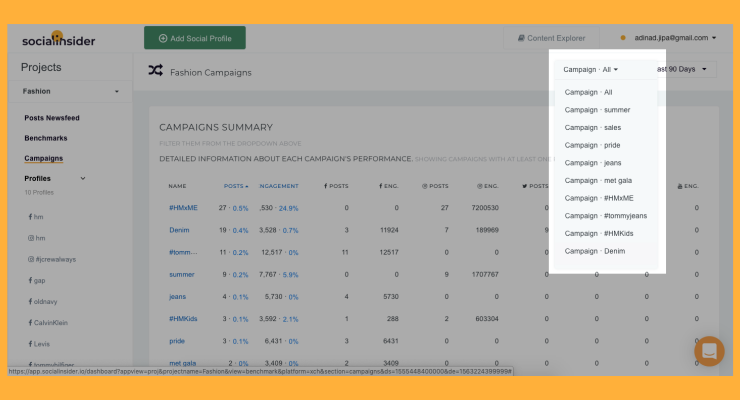Click the CAMPAIGNS SUMMARY heading
Viewport: 740px width, 400px height.
[216, 127]
